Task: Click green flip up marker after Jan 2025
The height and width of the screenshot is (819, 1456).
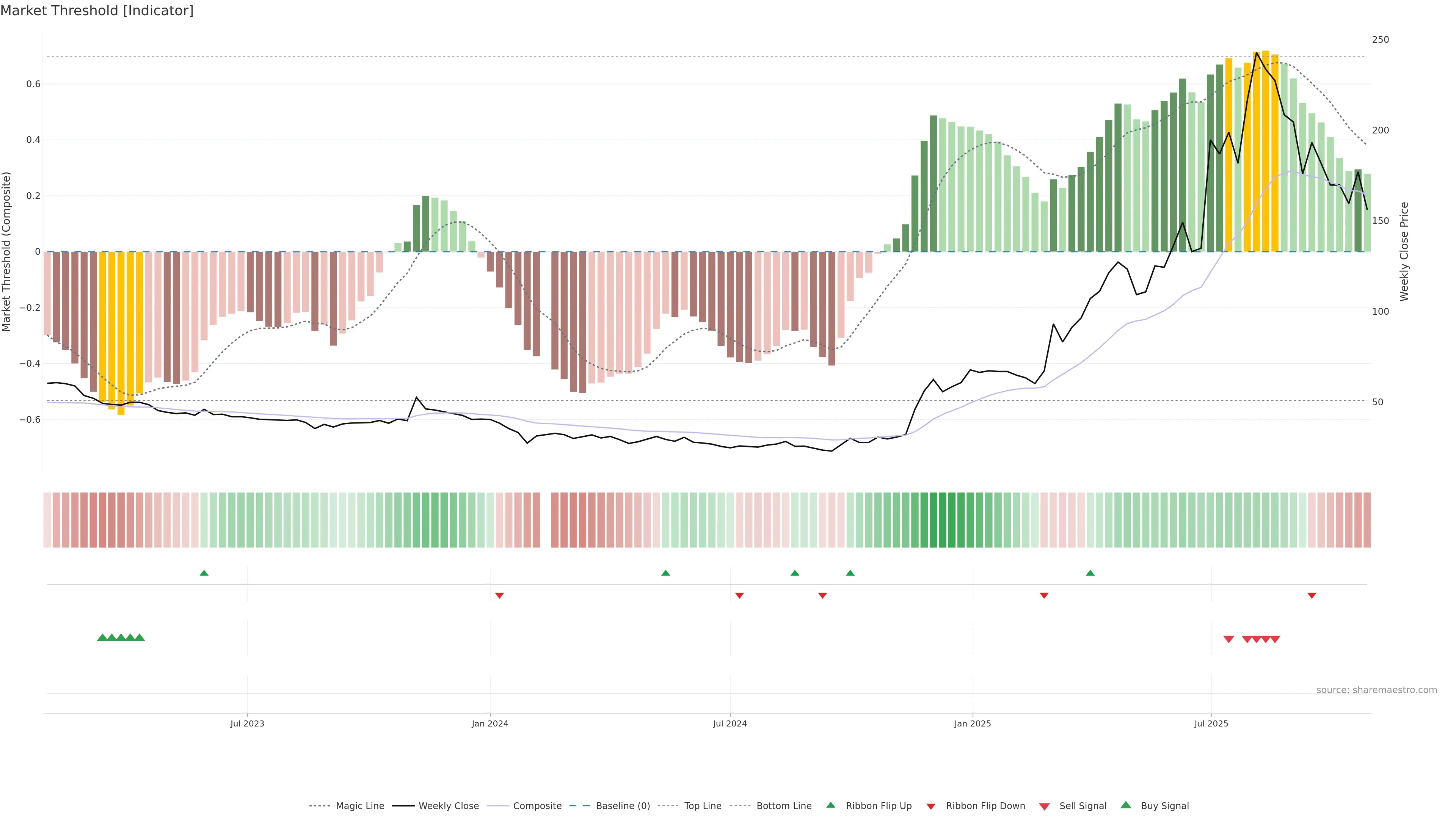Action: click(1090, 573)
